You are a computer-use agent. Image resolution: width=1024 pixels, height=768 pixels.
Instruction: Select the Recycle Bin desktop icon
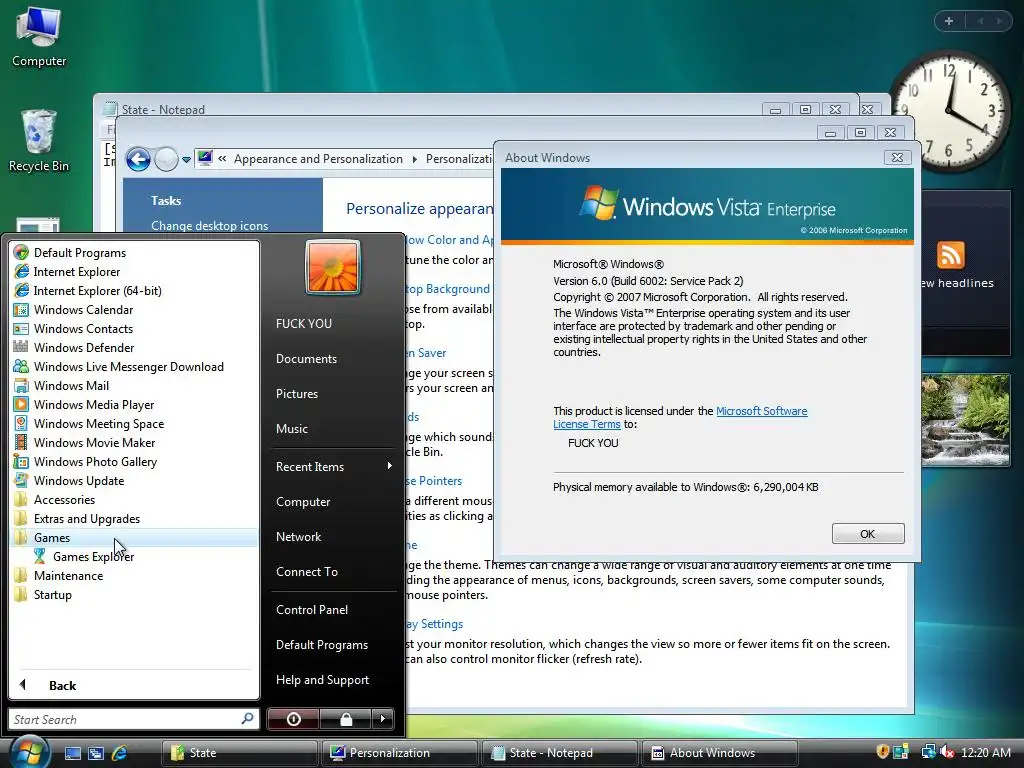coord(39,140)
